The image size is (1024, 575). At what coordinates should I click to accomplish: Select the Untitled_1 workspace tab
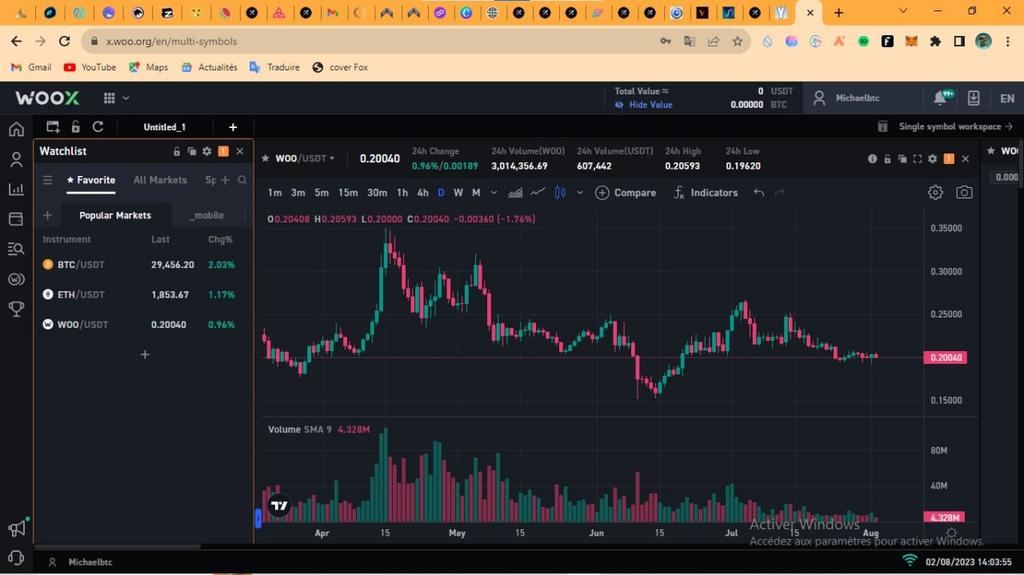point(165,127)
